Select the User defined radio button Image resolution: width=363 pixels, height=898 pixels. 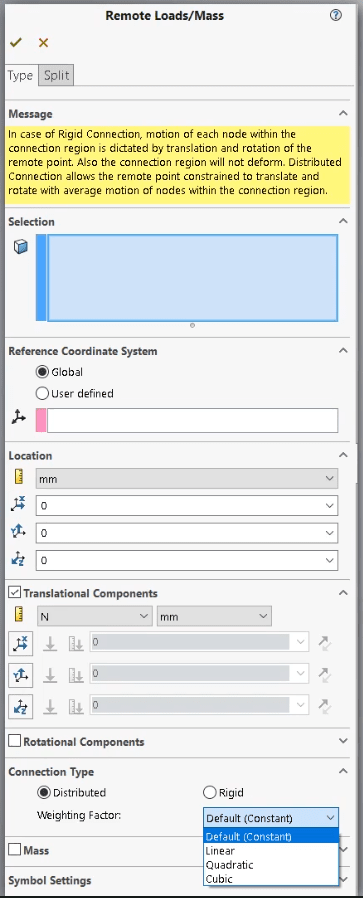click(x=42, y=393)
